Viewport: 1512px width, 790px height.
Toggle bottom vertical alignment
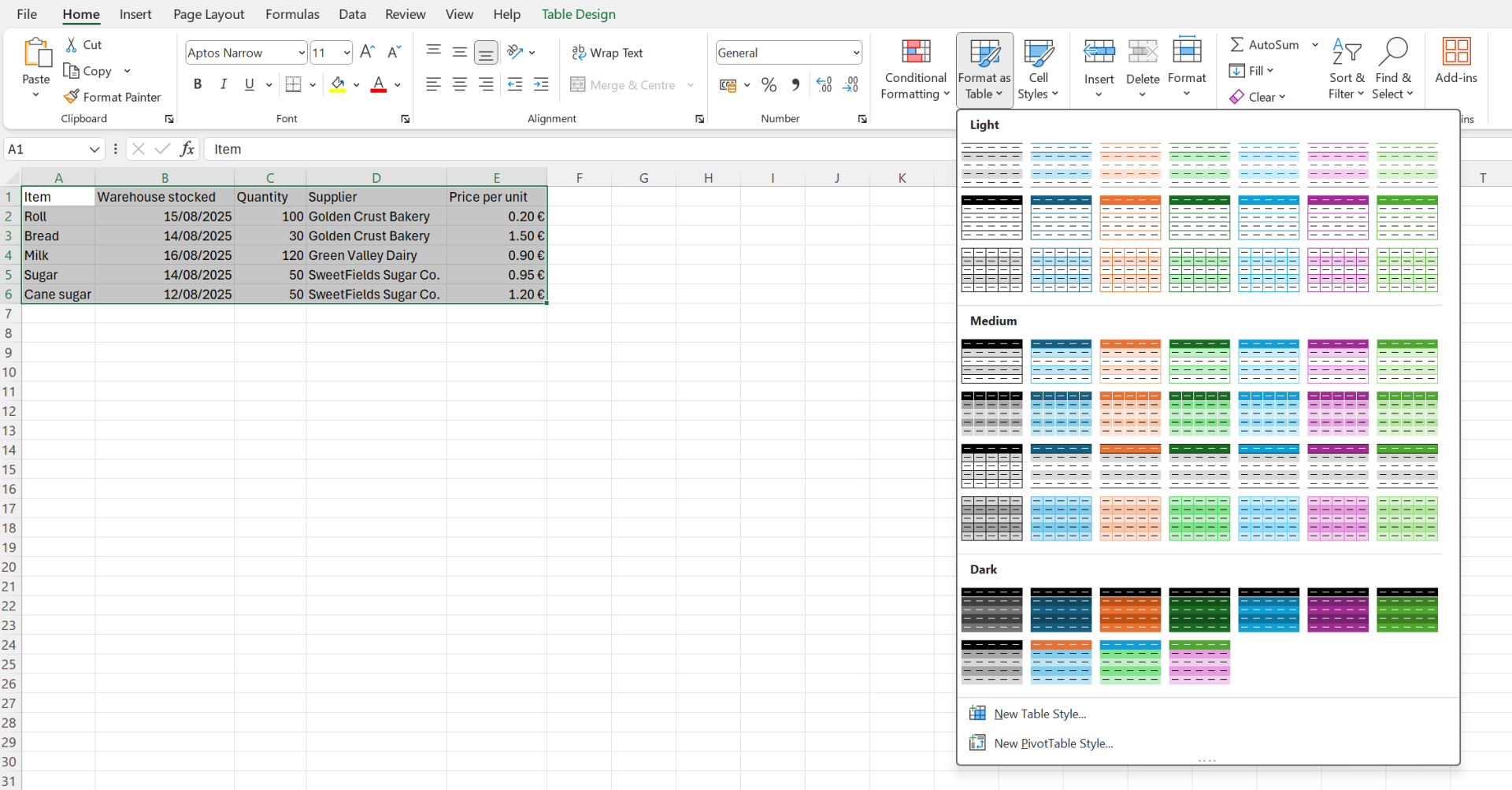[x=487, y=53]
